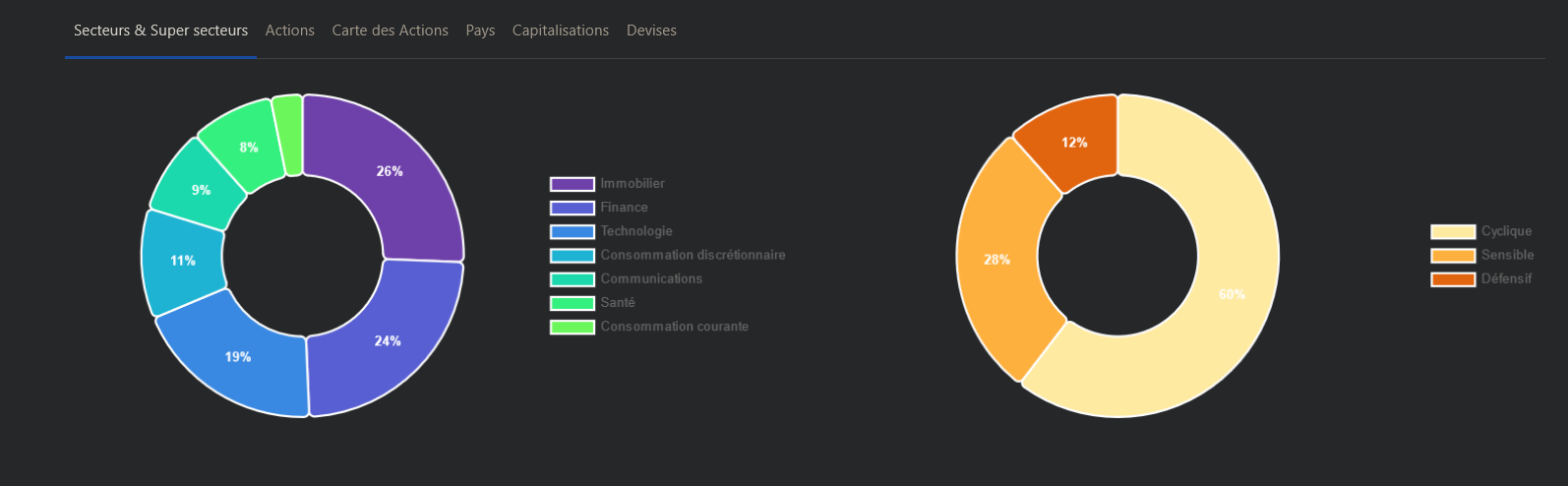Screen dimensions: 1568x486
Task: Open the Devises tab
Action: tap(651, 30)
